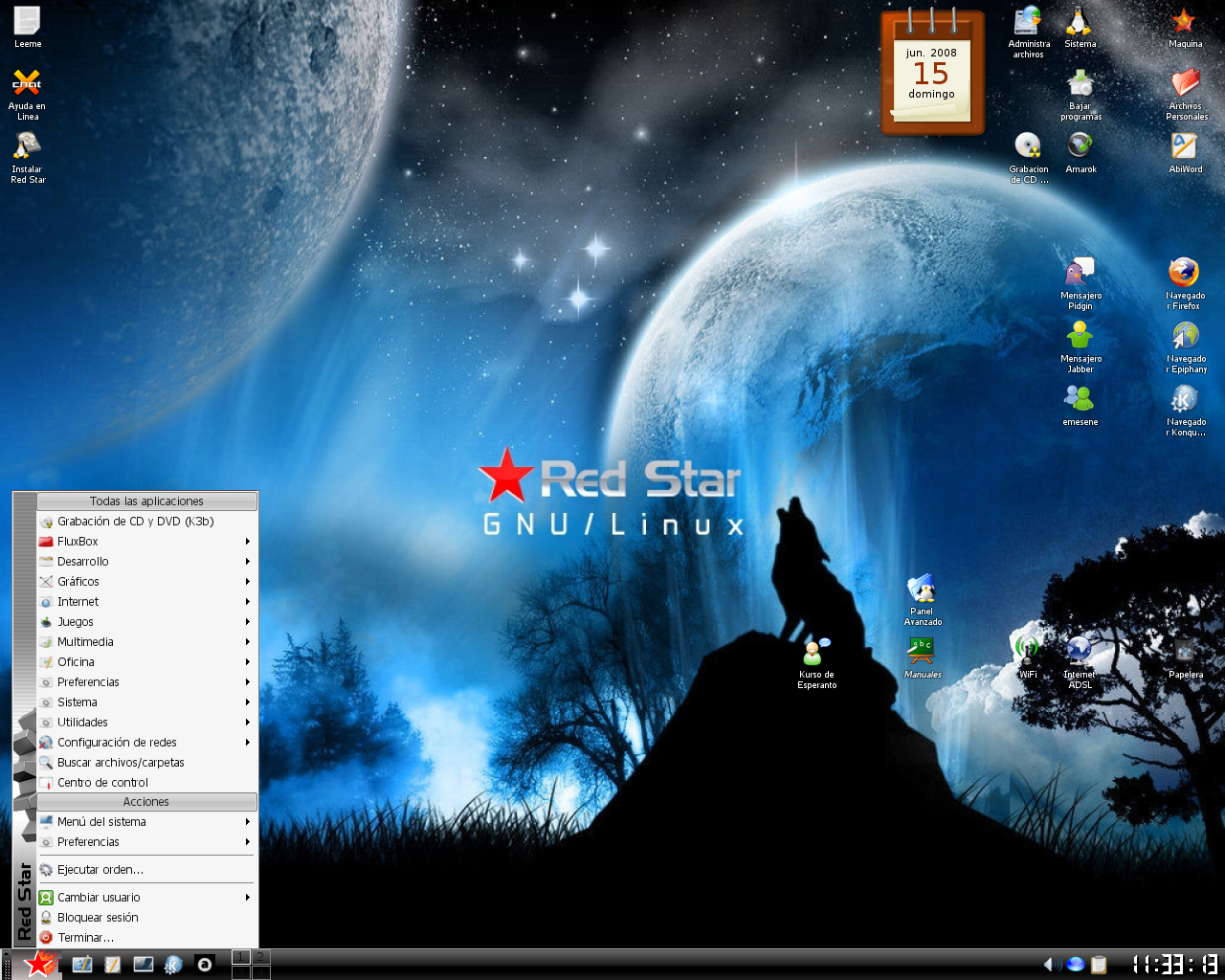This screenshot has height=980, width=1225.
Task: Launch Navegador Epiphany browser
Action: click(1186, 346)
